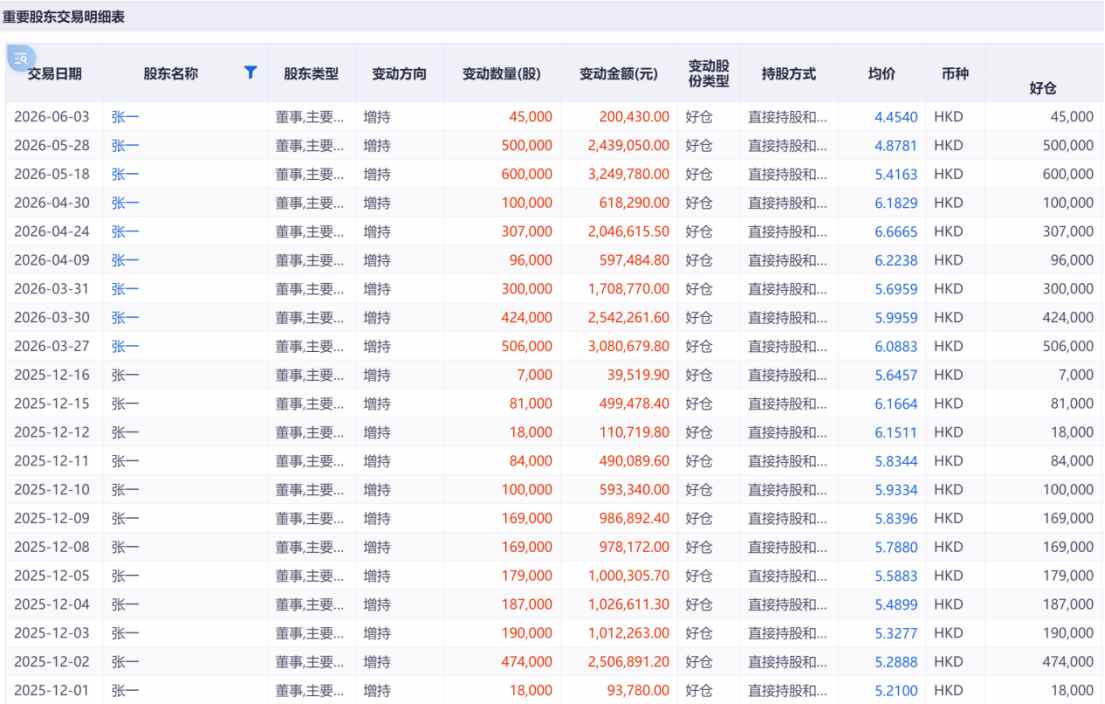1105x704 pixels.
Task: Click average price 4.4540 link
Action: coord(896,117)
